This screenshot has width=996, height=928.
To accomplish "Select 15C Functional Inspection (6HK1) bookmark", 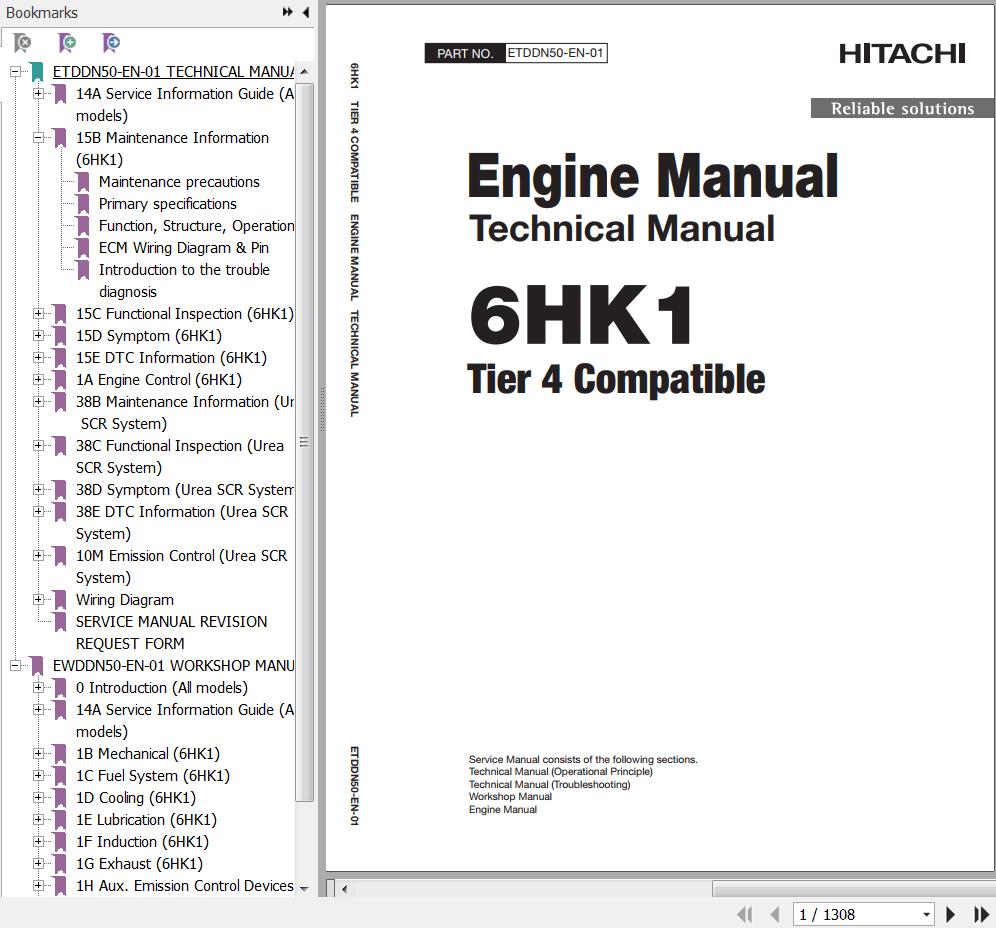I will pyautogui.click(x=185, y=313).
